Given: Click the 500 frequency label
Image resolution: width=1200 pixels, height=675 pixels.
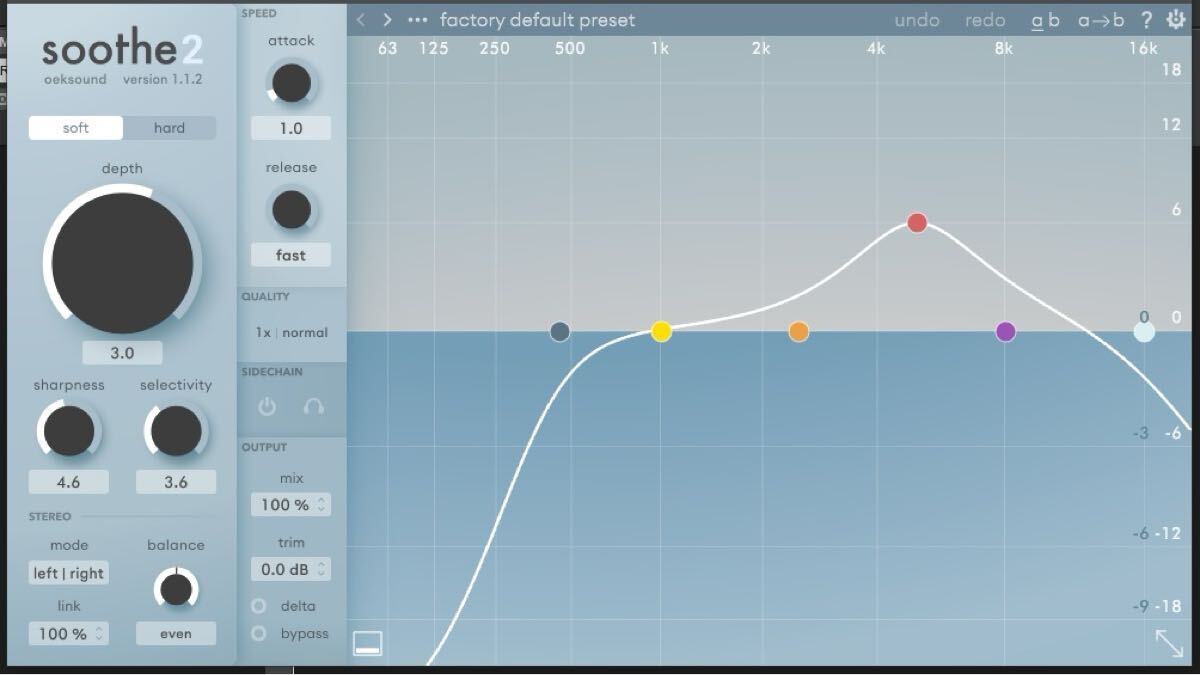Looking at the screenshot, I should [x=570, y=48].
